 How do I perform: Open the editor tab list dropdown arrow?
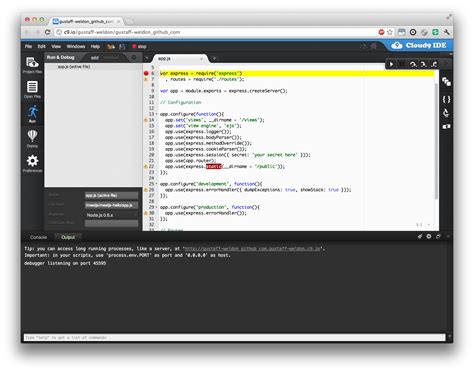[x=147, y=58]
